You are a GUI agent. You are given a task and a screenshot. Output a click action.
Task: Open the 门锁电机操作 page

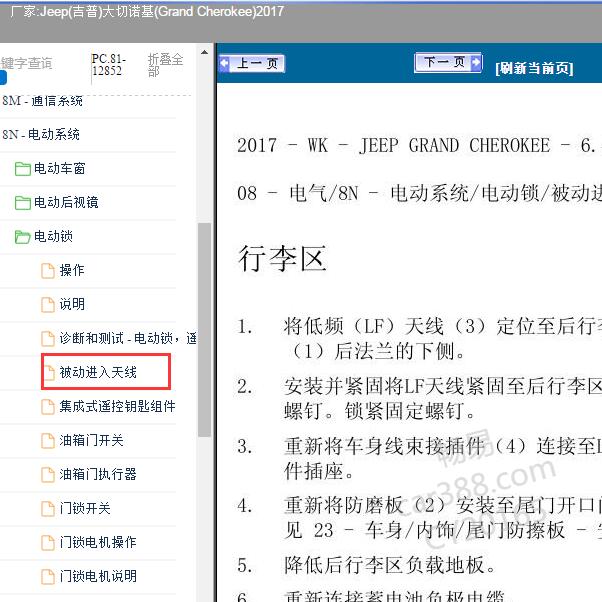pos(98,542)
